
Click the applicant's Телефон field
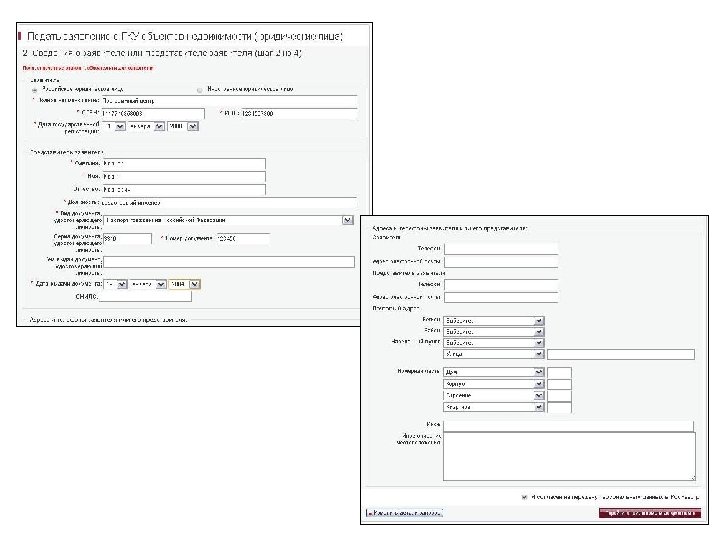pyautogui.click(x=501, y=249)
